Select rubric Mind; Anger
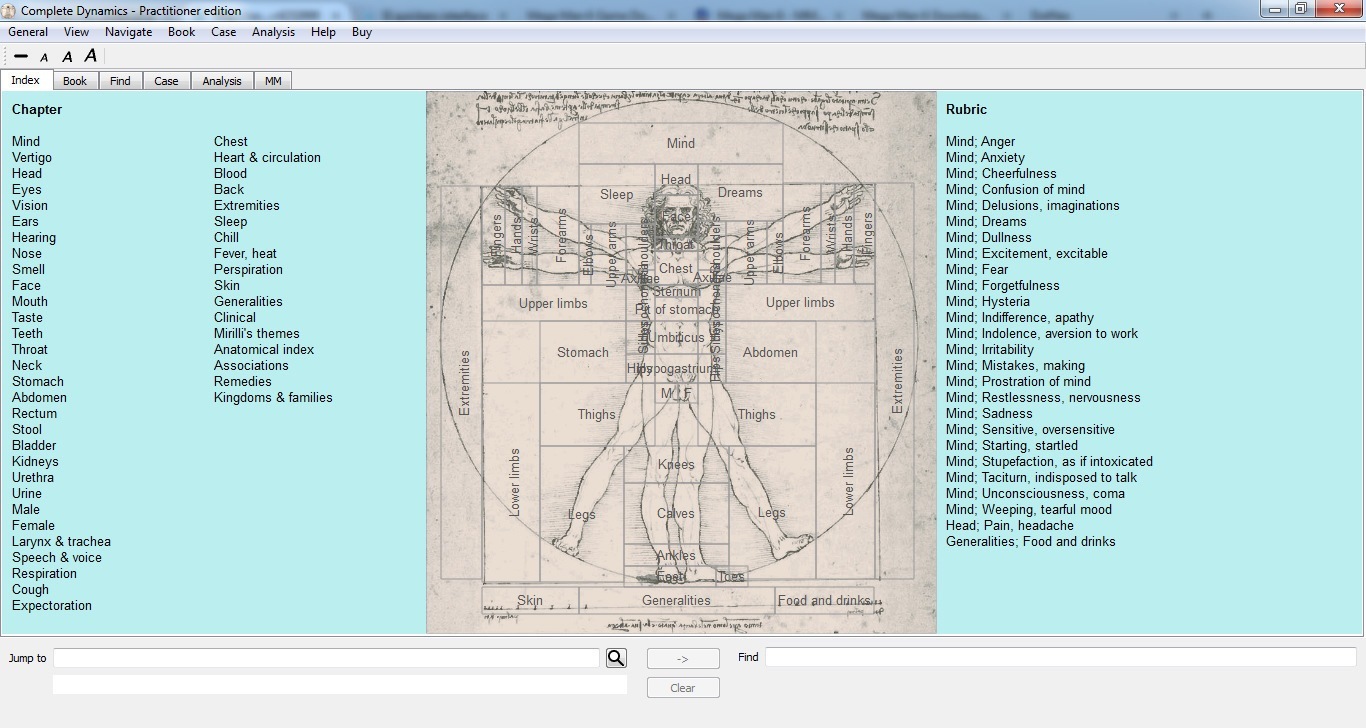Viewport: 1366px width, 728px height. (x=980, y=141)
